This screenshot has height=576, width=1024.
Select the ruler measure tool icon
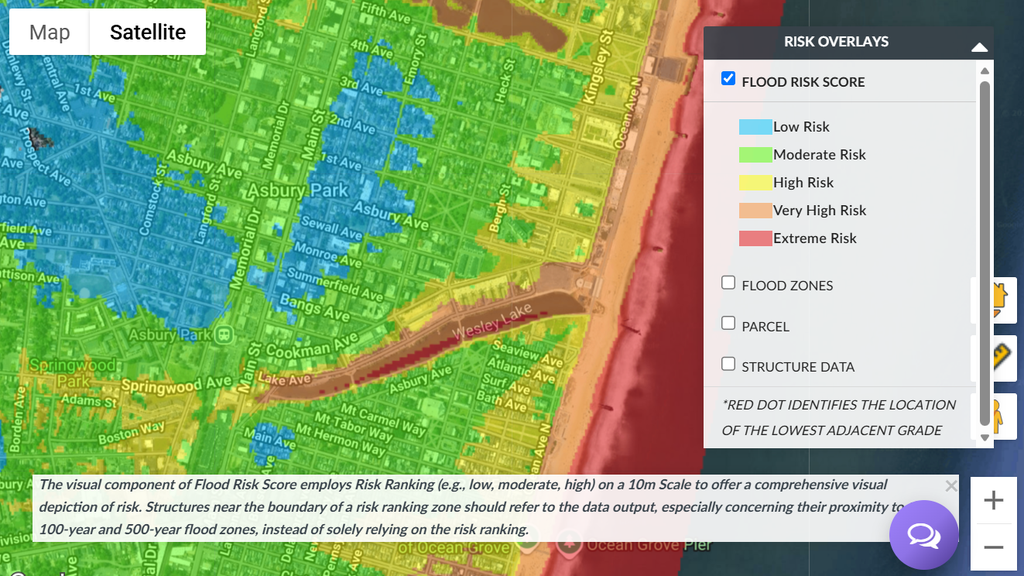(x=1000, y=359)
